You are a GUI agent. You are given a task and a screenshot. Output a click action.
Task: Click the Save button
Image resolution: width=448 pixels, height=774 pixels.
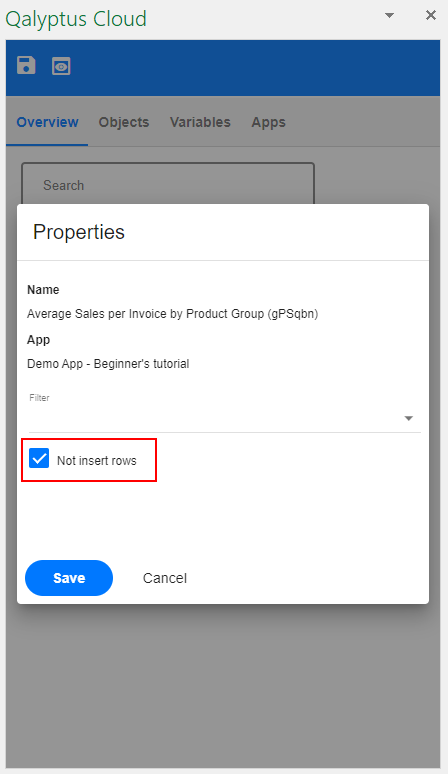pyautogui.click(x=69, y=578)
